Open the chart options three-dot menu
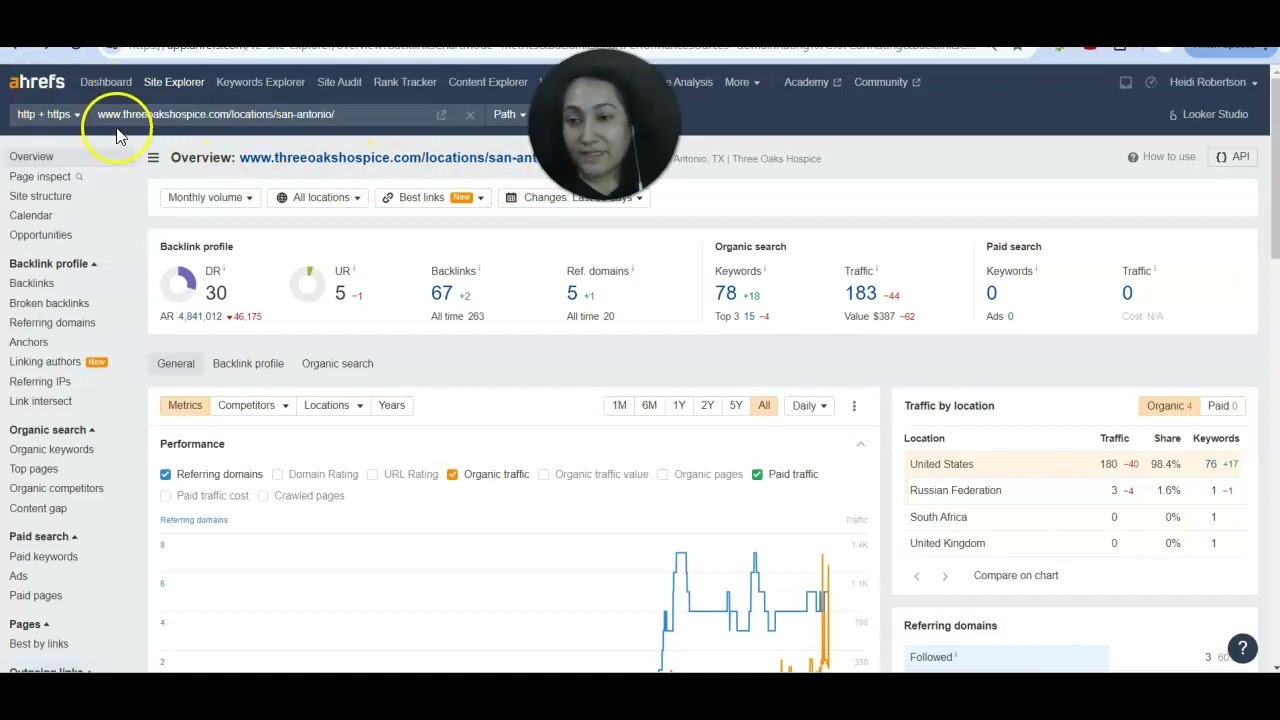This screenshot has width=1280, height=720. pyautogui.click(x=854, y=406)
